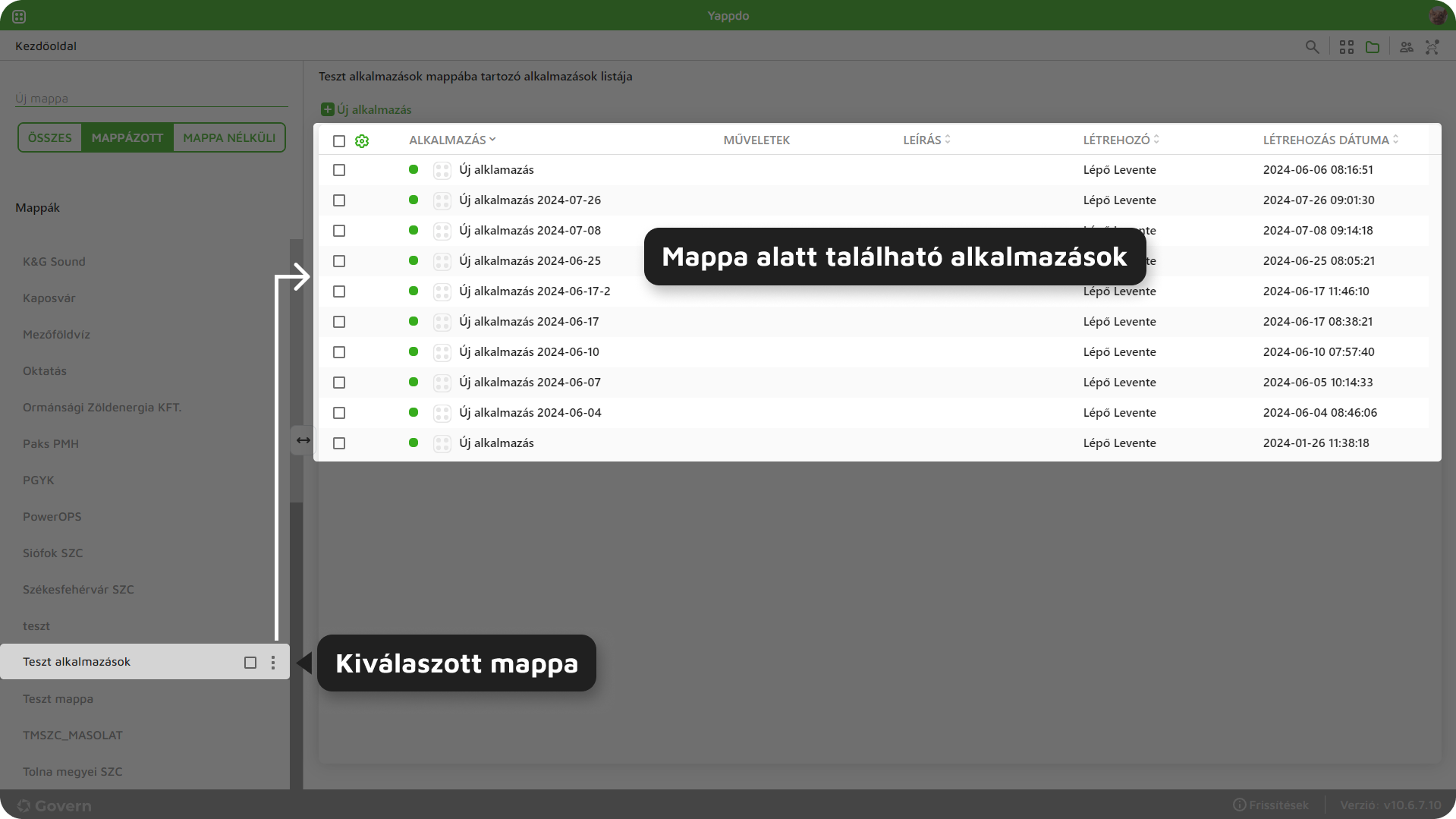Select the MAPPÁZOTT filter tab
1456x819 pixels.
(x=127, y=137)
